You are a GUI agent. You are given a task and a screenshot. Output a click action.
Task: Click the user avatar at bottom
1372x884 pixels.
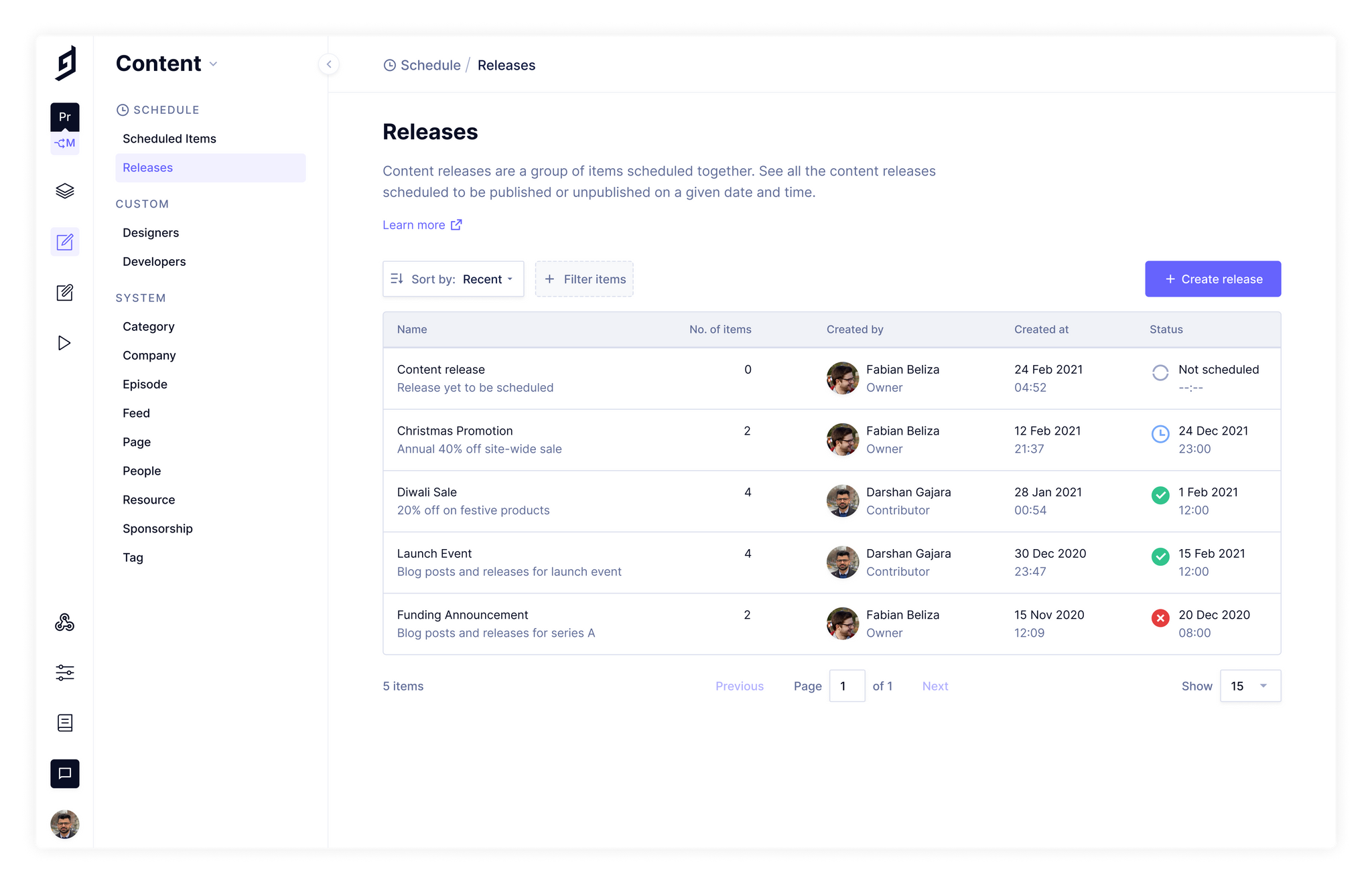point(64,824)
